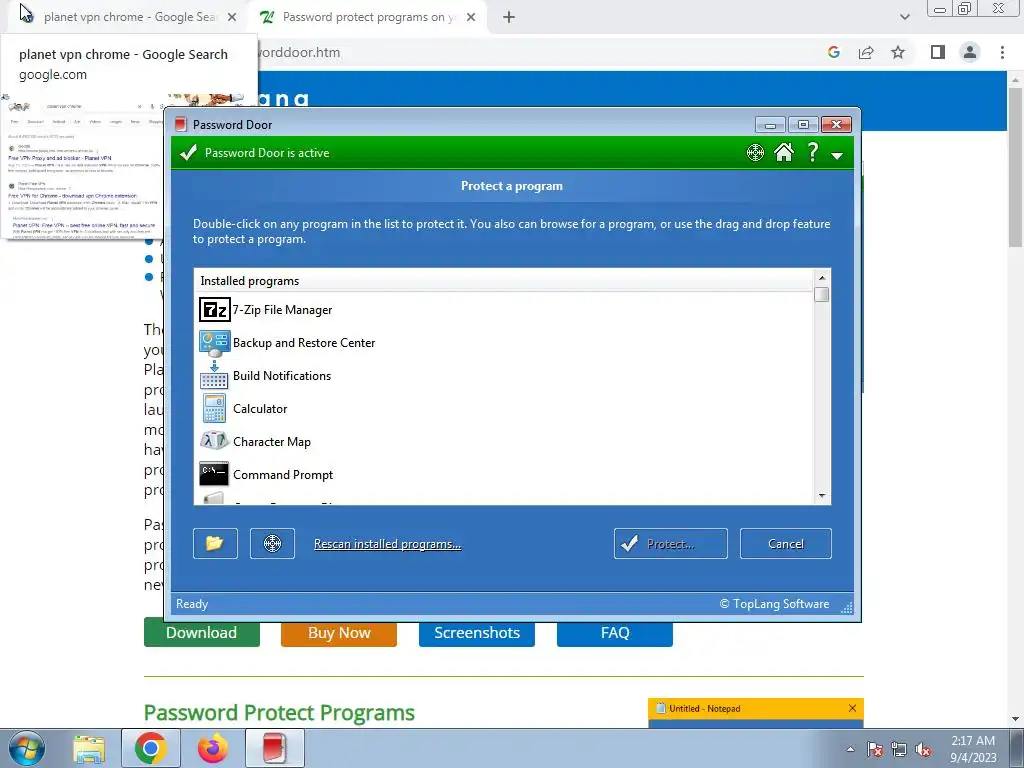The image size is (1024, 768).
Task: Click the planet vpn tab preview thumbnail
Action: (x=84, y=168)
